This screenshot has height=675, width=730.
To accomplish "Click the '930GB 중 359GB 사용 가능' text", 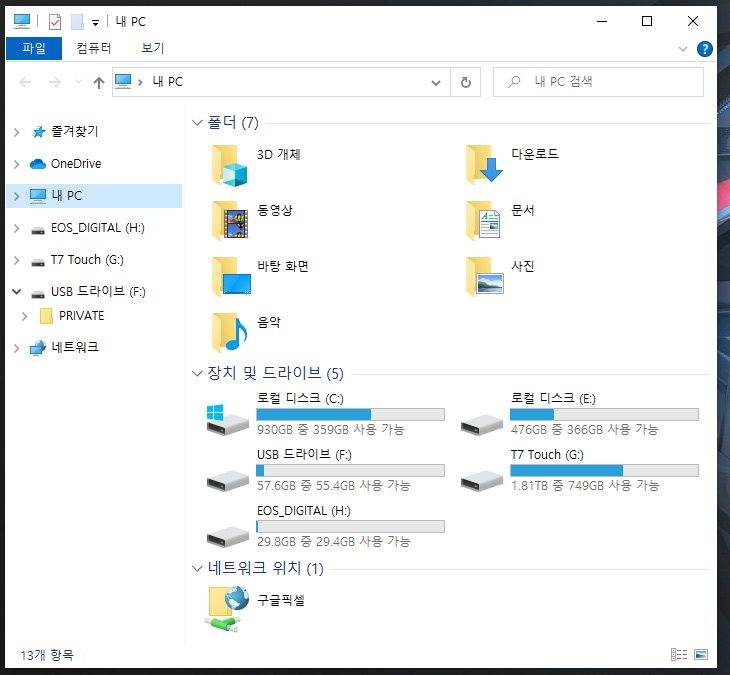I will click(331, 429).
